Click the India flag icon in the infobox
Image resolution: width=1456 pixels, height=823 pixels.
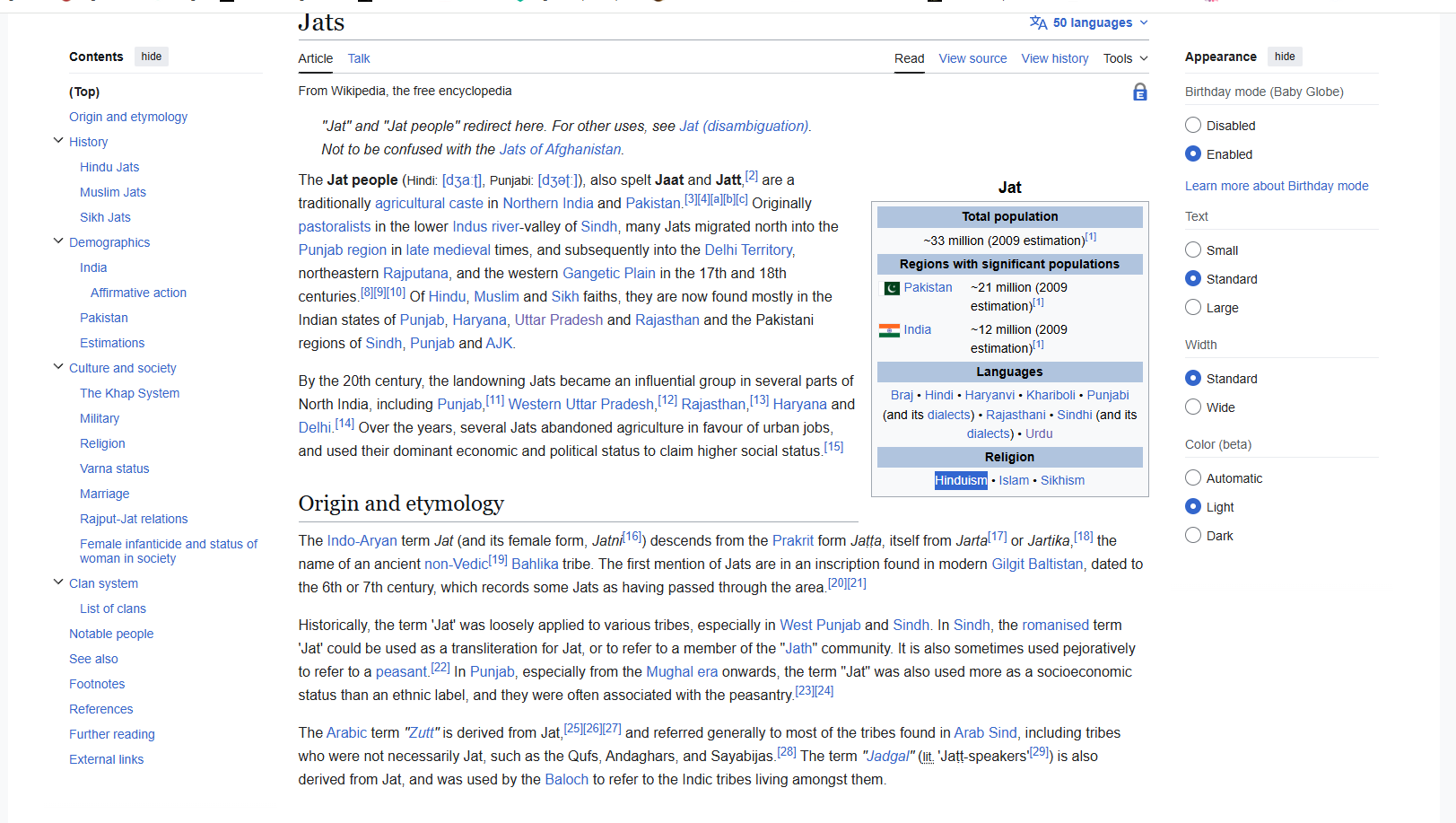click(890, 329)
